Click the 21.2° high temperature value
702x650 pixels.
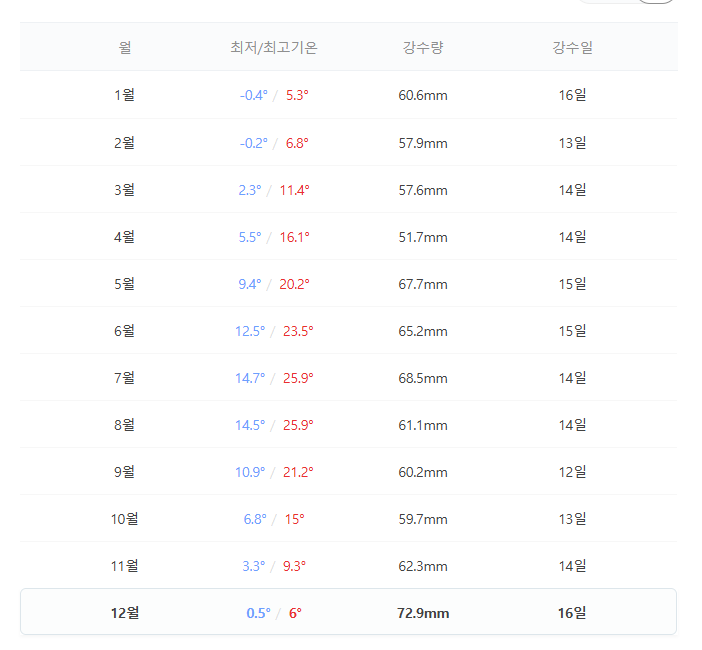pyautogui.click(x=298, y=472)
